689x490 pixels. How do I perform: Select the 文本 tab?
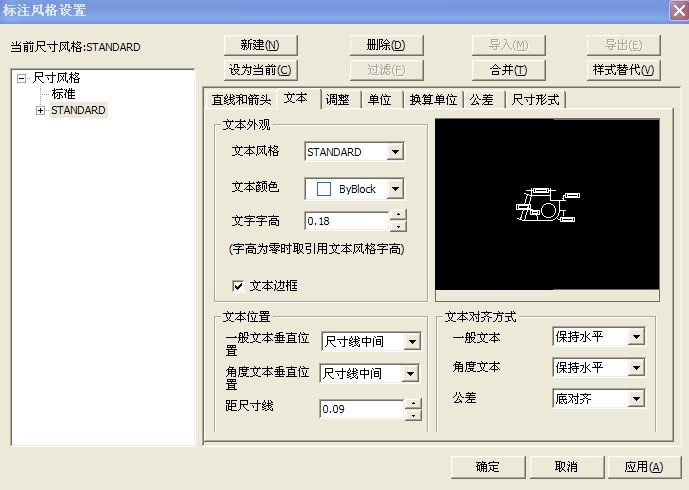296,98
